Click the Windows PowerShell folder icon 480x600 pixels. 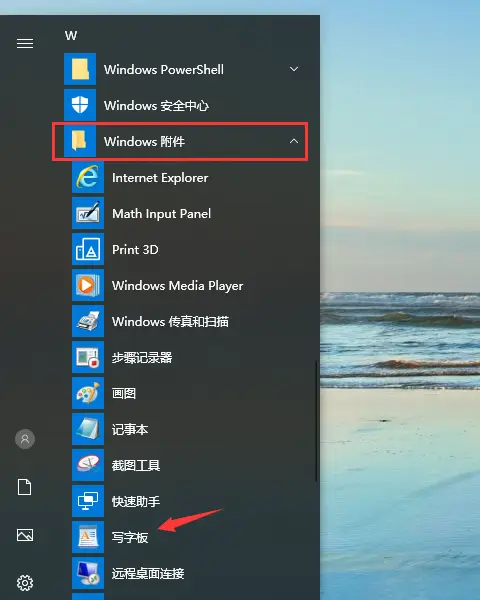coord(80,69)
